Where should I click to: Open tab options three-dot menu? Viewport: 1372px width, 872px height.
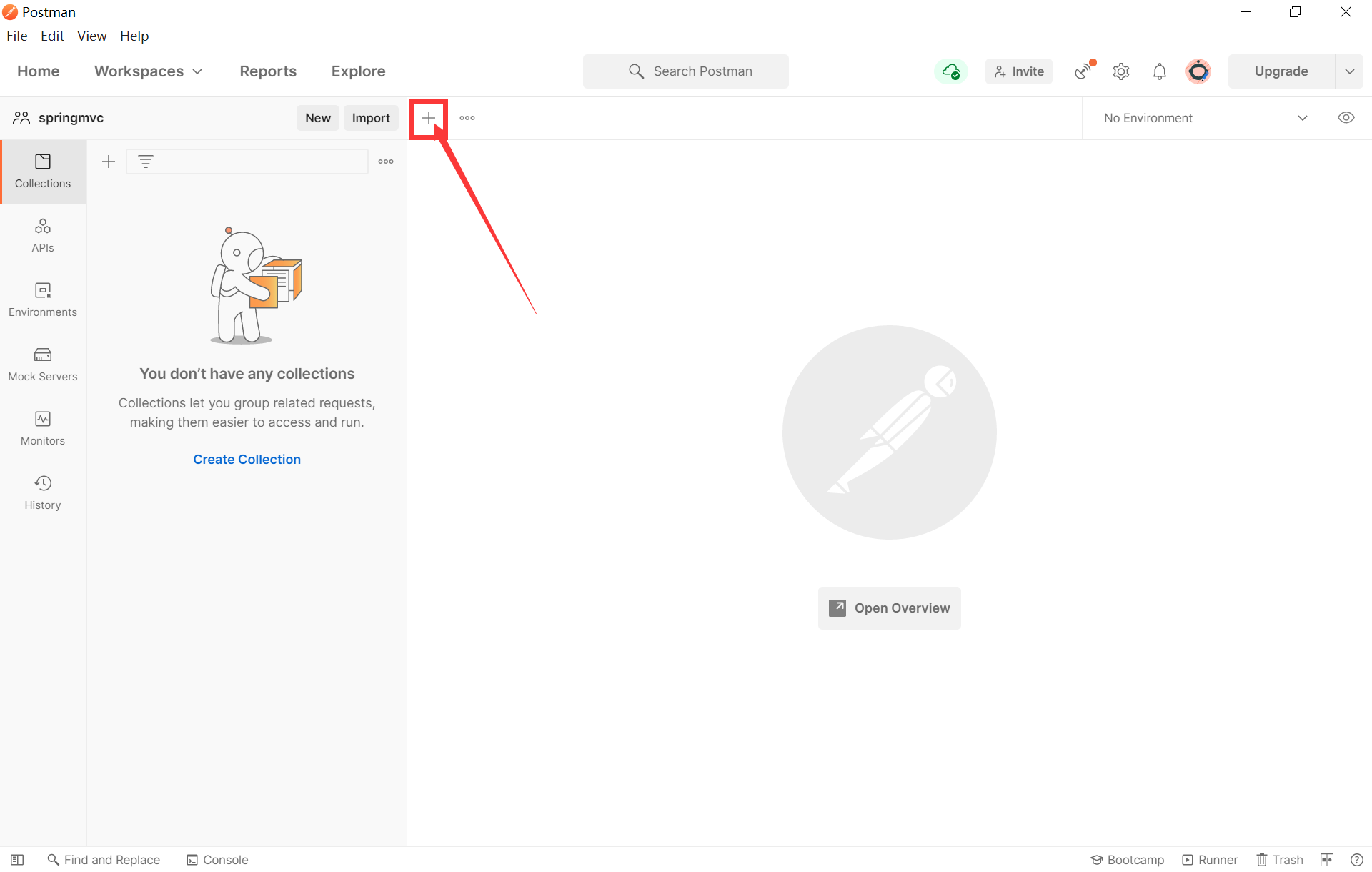[x=467, y=118]
